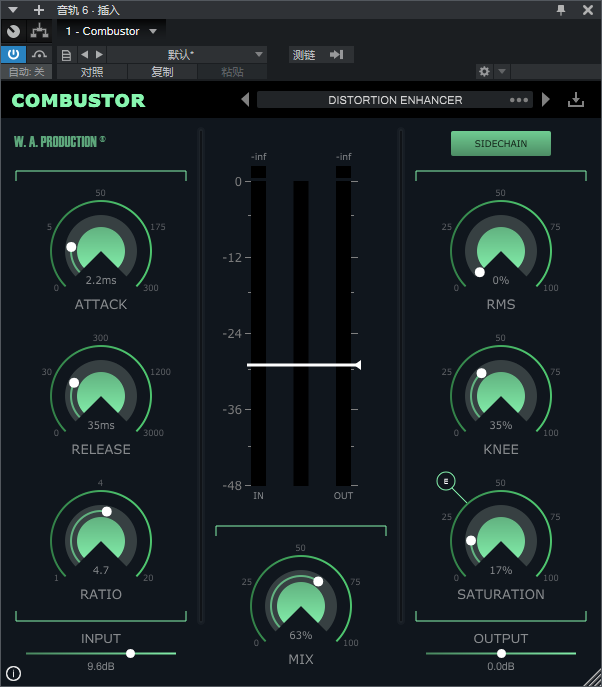This screenshot has width=602, height=687.
Task: Click the OUTPUT gain slider handle
Action: click(501, 653)
